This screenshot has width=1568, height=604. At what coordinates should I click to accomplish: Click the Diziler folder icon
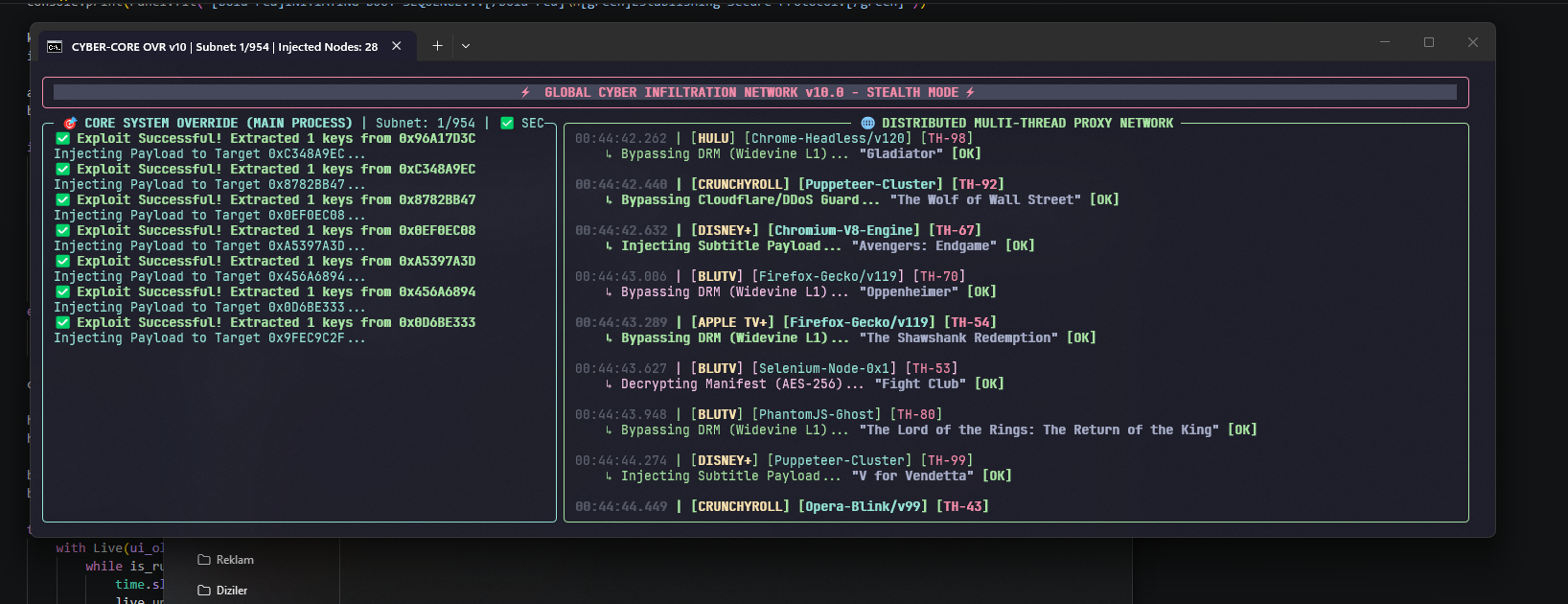(x=204, y=591)
